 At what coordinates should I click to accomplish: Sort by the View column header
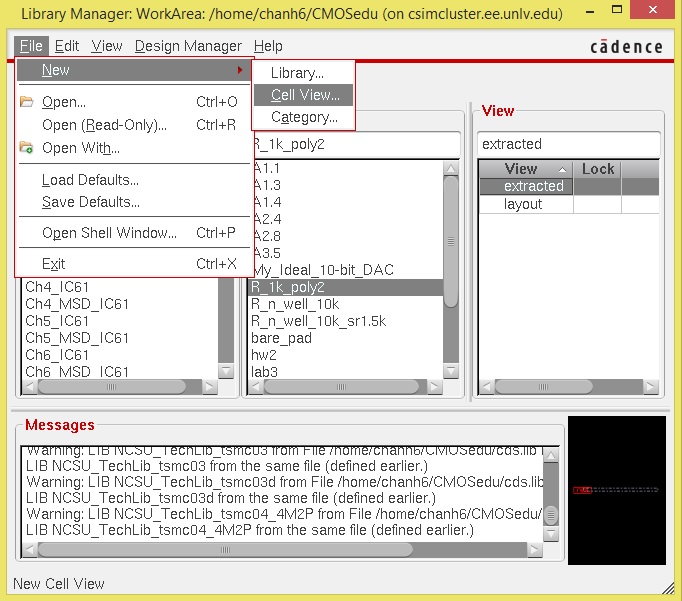pyautogui.click(x=524, y=169)
